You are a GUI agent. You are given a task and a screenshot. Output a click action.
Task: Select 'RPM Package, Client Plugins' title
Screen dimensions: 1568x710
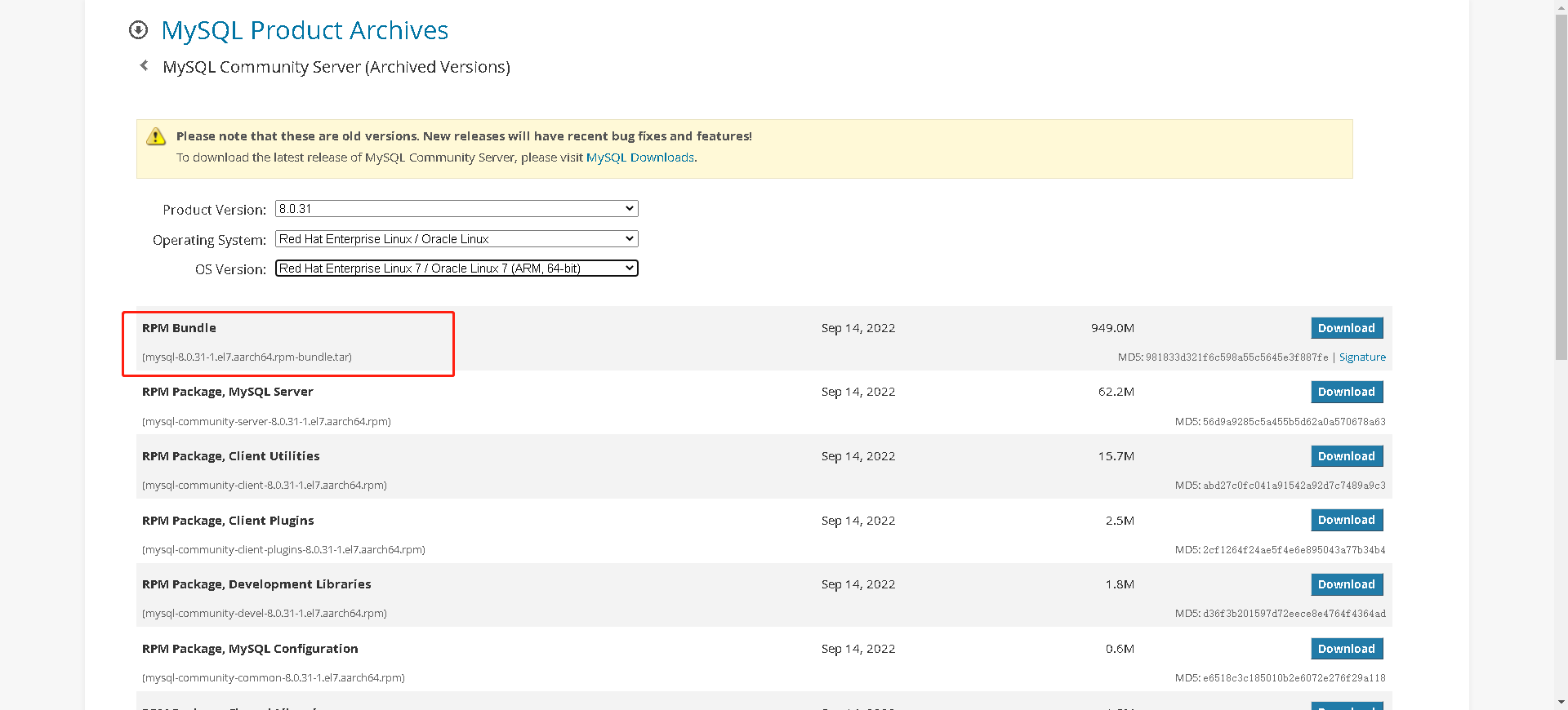[228, 521]
